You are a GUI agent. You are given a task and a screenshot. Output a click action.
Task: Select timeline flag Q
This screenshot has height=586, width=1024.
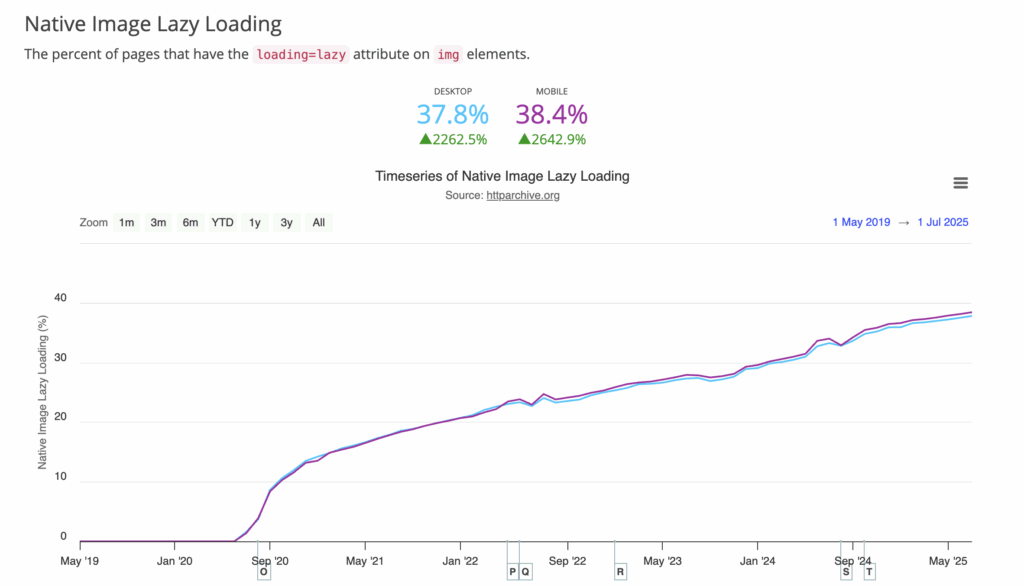pyautogui.click(x=526, y=572)
